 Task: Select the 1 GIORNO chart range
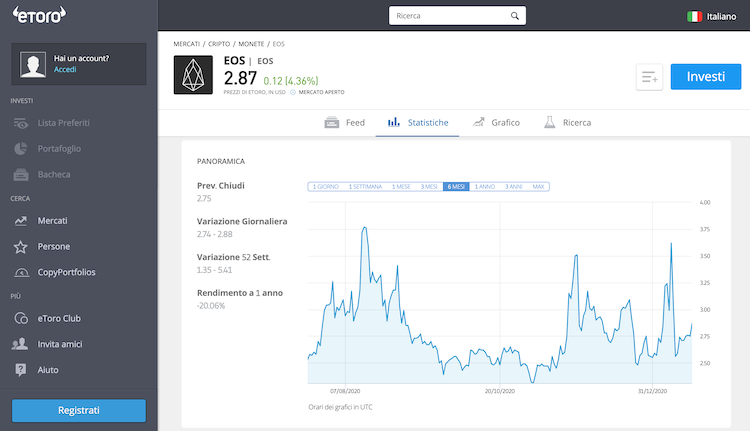click(325, 187)
